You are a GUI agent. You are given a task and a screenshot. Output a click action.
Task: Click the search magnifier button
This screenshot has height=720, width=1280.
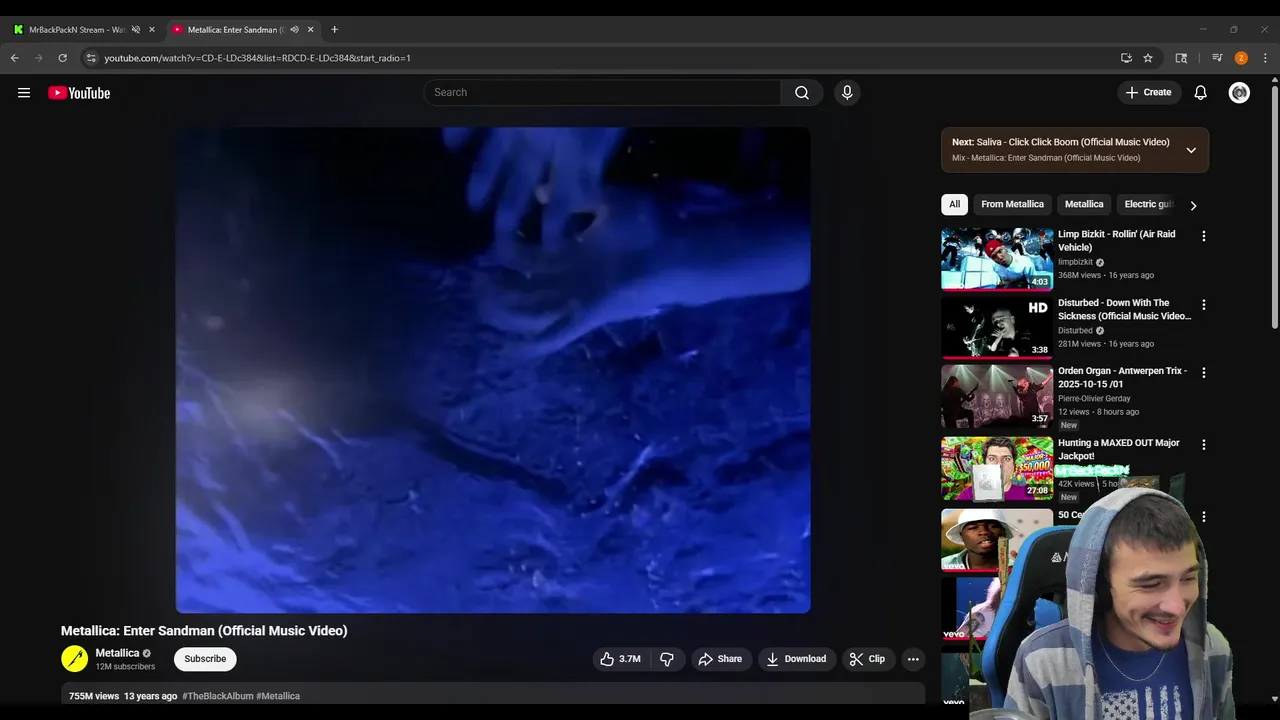(x=802, y=92)
